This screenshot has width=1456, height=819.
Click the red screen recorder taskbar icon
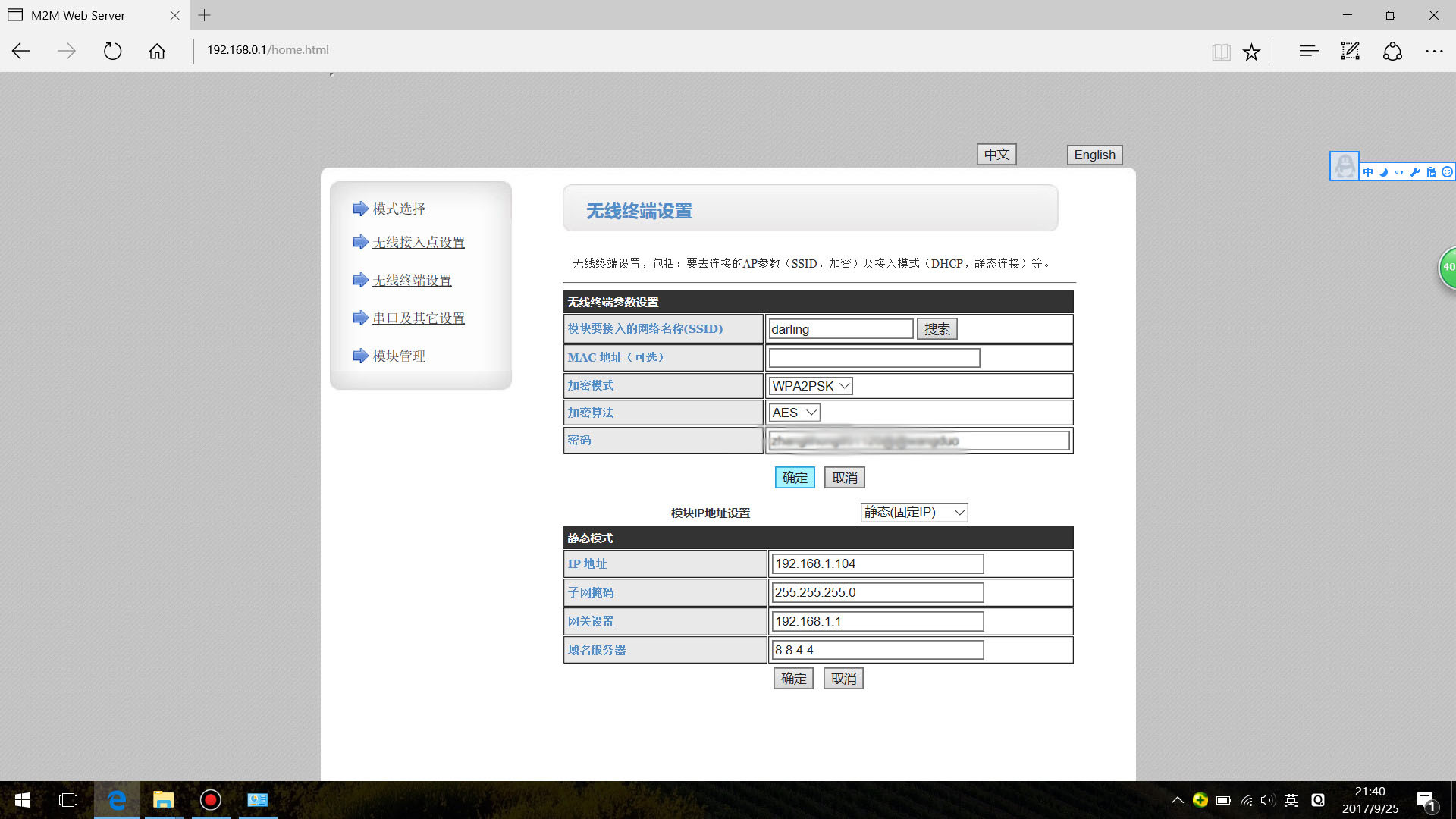(210, 800)
